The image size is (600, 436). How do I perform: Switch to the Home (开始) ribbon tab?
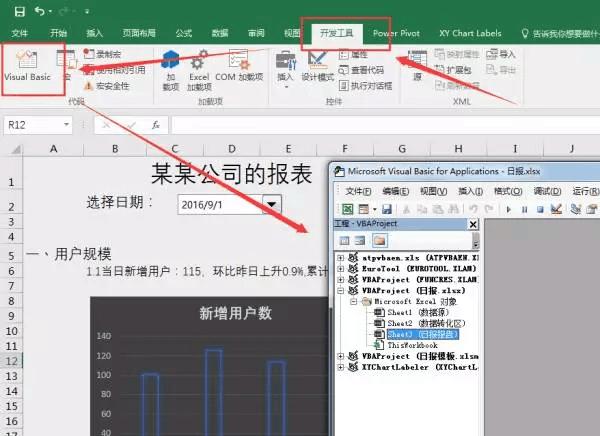tap(58, 33)
